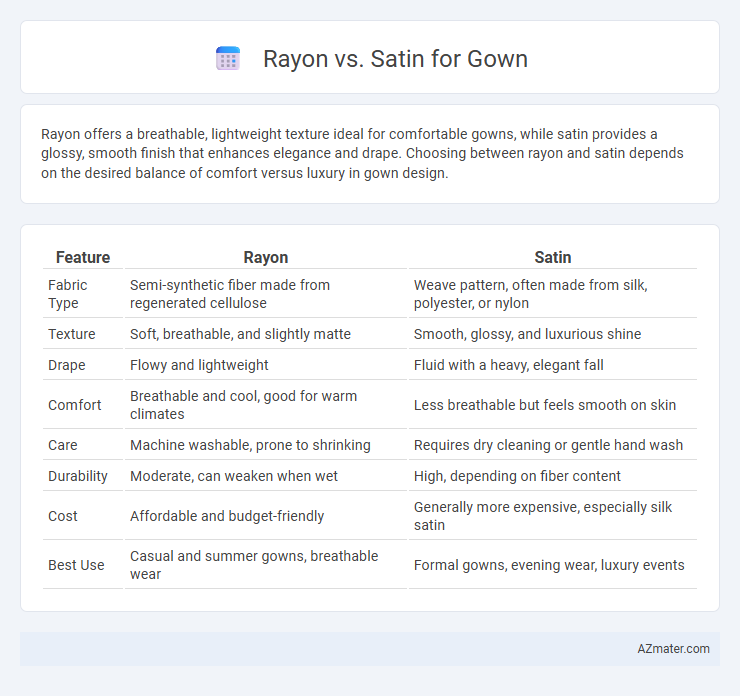This screenshot has height=696, width=740.
Task: Click 'Smooth, glossy, and luxurious shine' cell
Action: coord(553,334)
